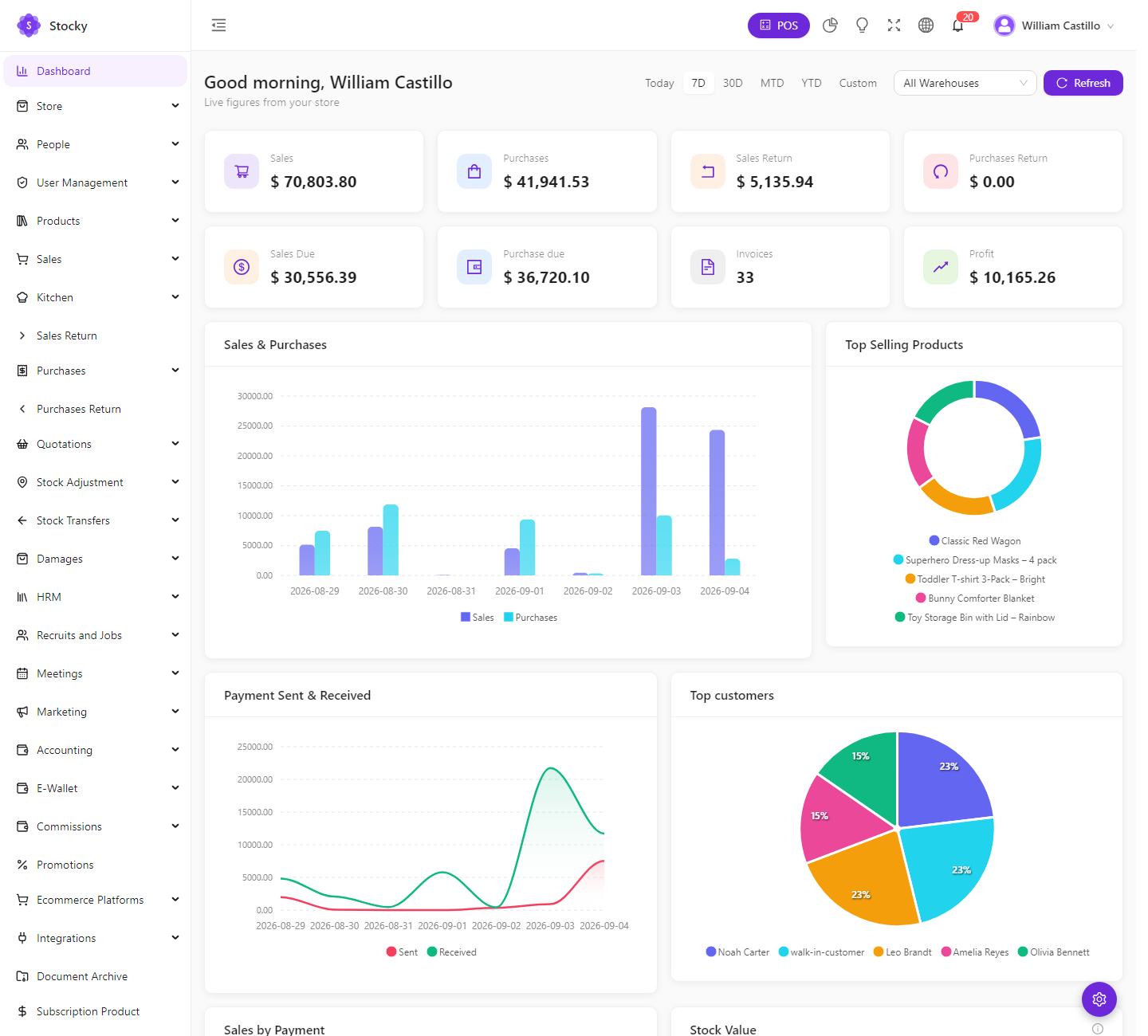This screenshot has height=1036, width=1148.
Task: Click the lightbulb icon in the top bar
Action: click(x=862, y=26)
